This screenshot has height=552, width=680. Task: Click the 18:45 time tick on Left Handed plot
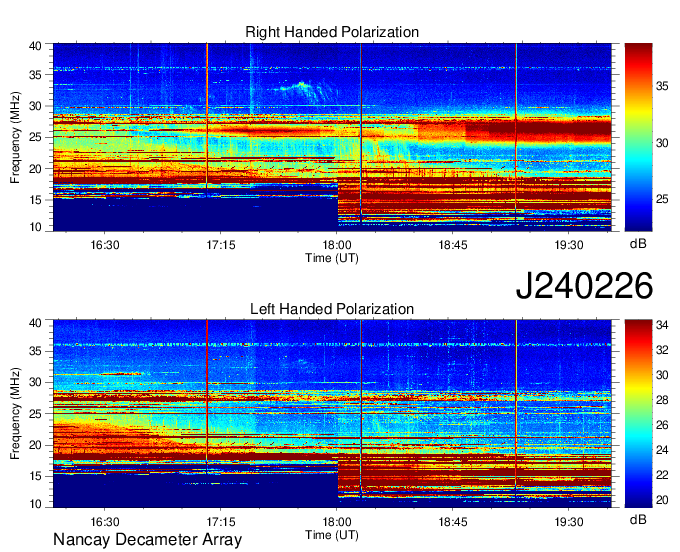453,522
